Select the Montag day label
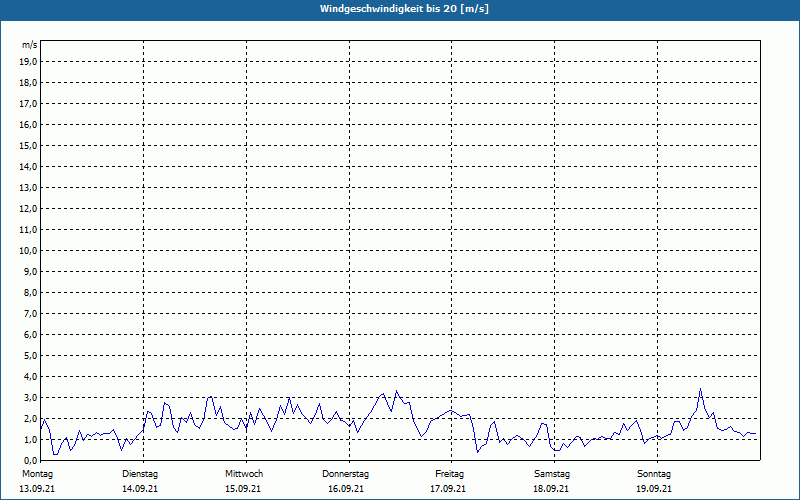The height and width of the screenshot is (500, 800). [37, 474]
